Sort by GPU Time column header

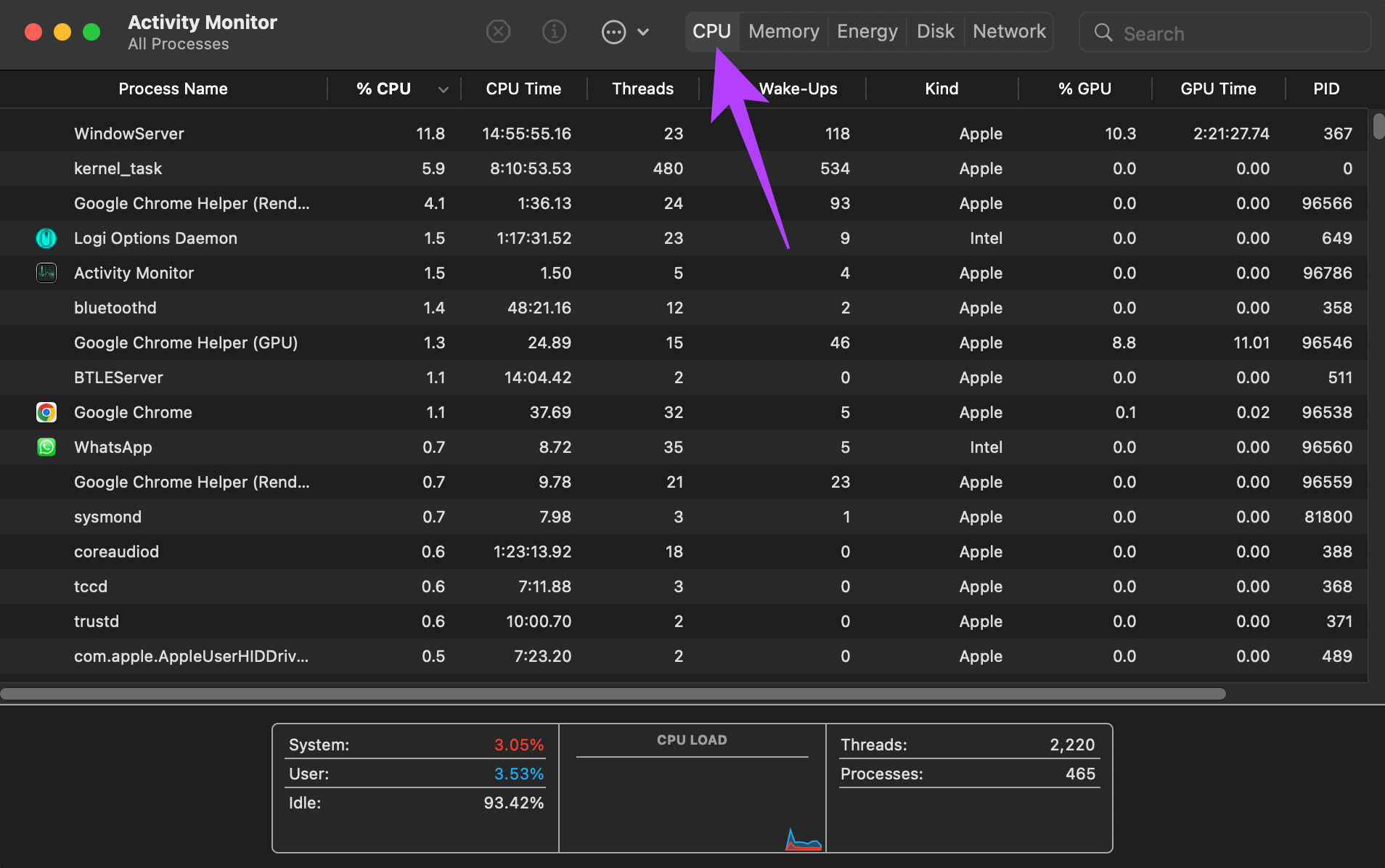(x=1218, y=89)
